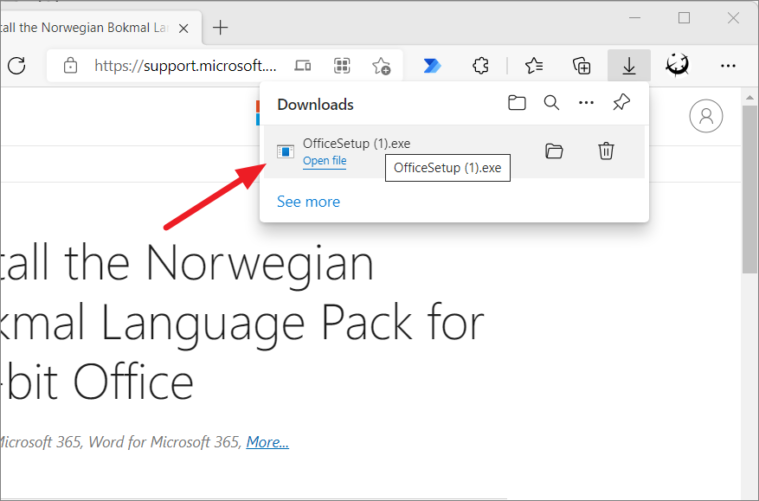Image resolution: width=759 pixels, height=501 pixels.
Task: Click the QR code generator icon
Action: coord(342,65)
